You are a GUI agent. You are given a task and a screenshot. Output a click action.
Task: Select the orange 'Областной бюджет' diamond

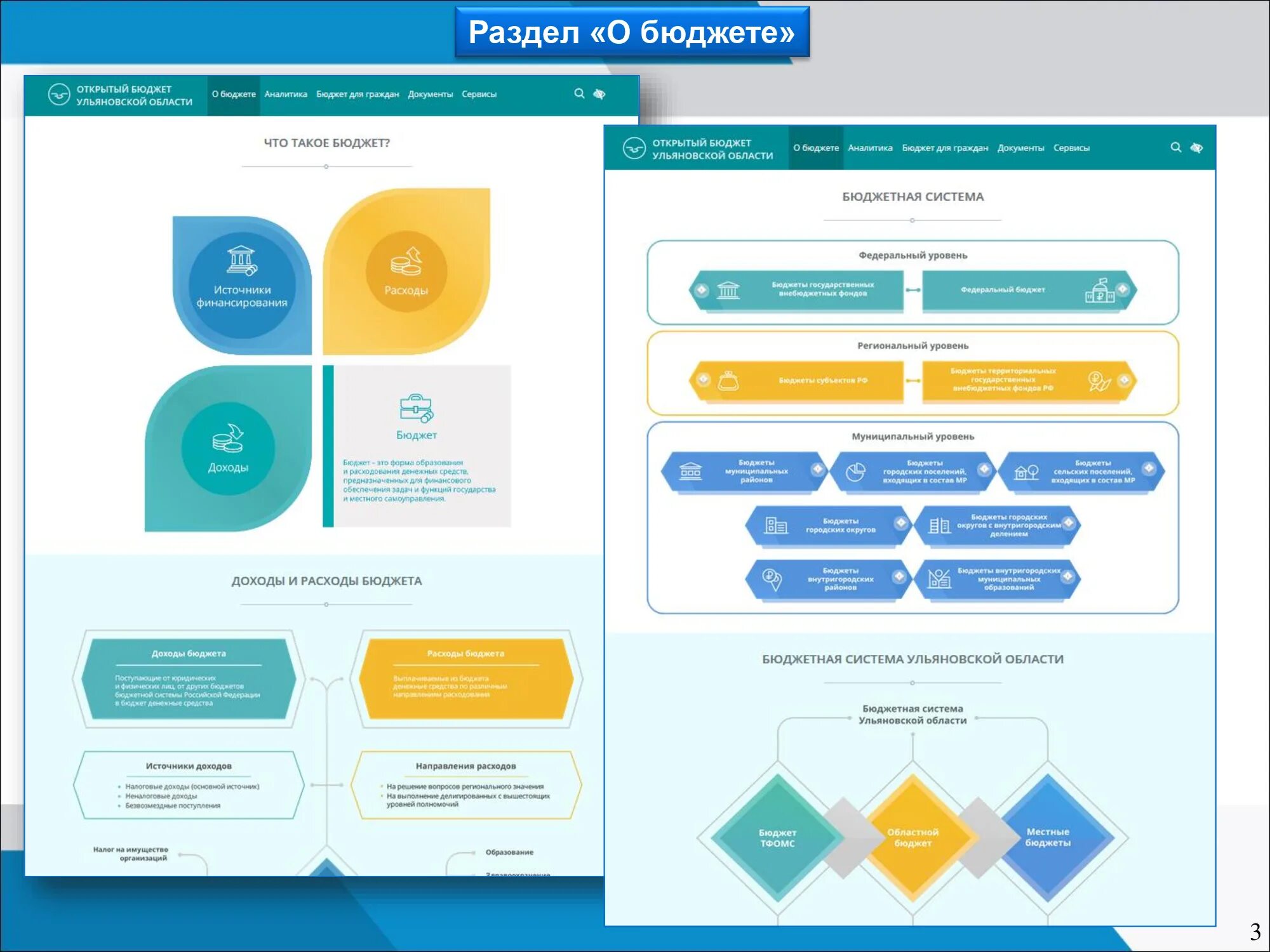tap(912, 838)
